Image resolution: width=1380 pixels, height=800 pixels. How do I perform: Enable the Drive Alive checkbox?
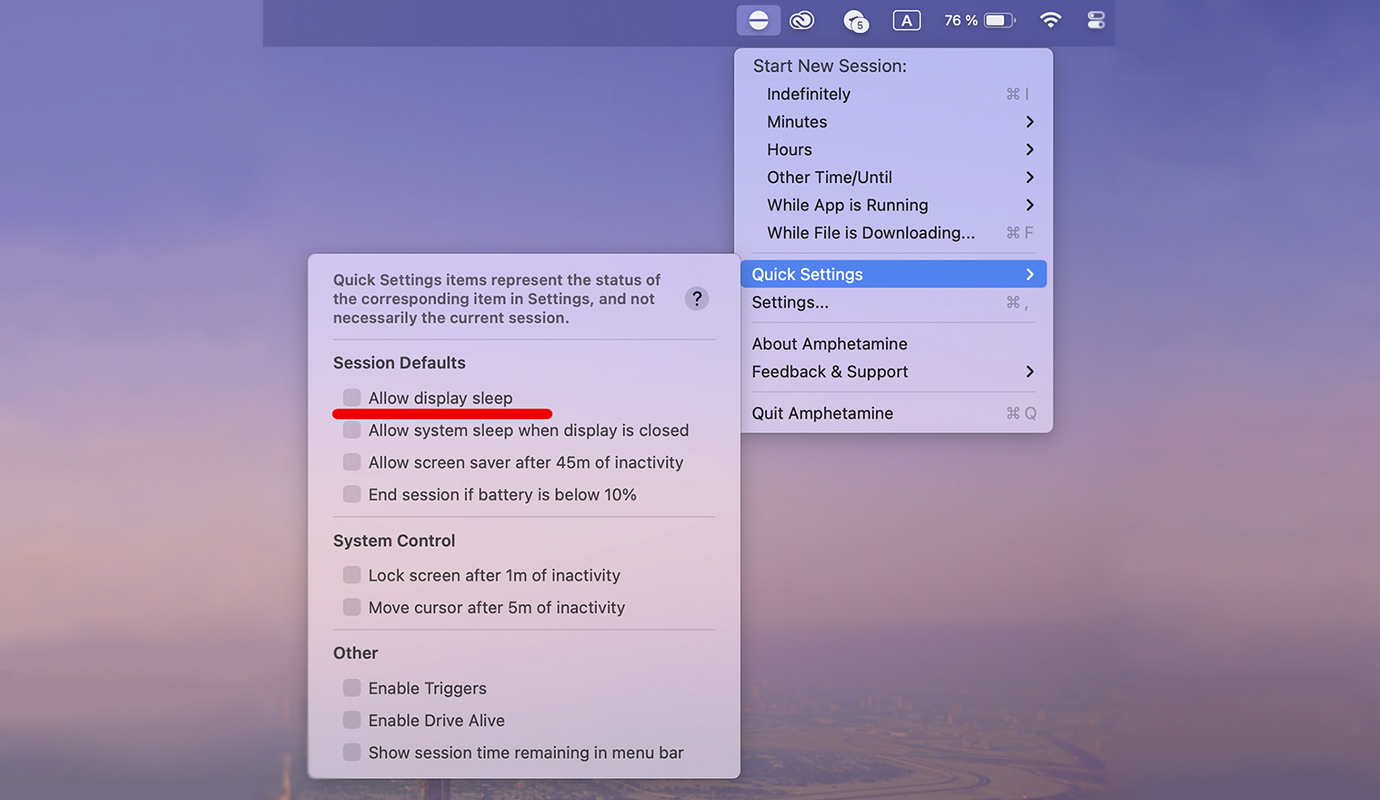tap(352, 720)
